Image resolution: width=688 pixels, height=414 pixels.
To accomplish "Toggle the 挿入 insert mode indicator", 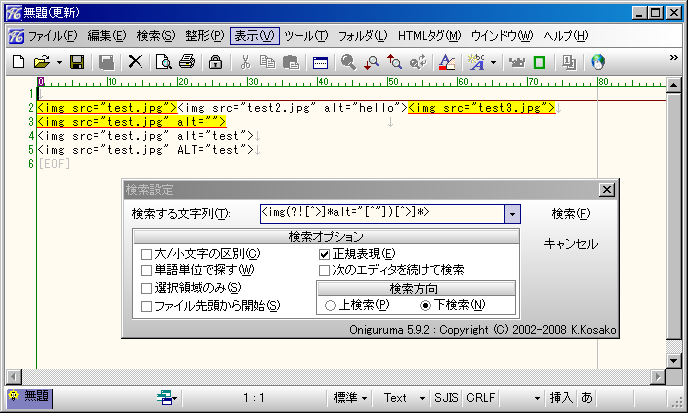I will tap(561, 398).
